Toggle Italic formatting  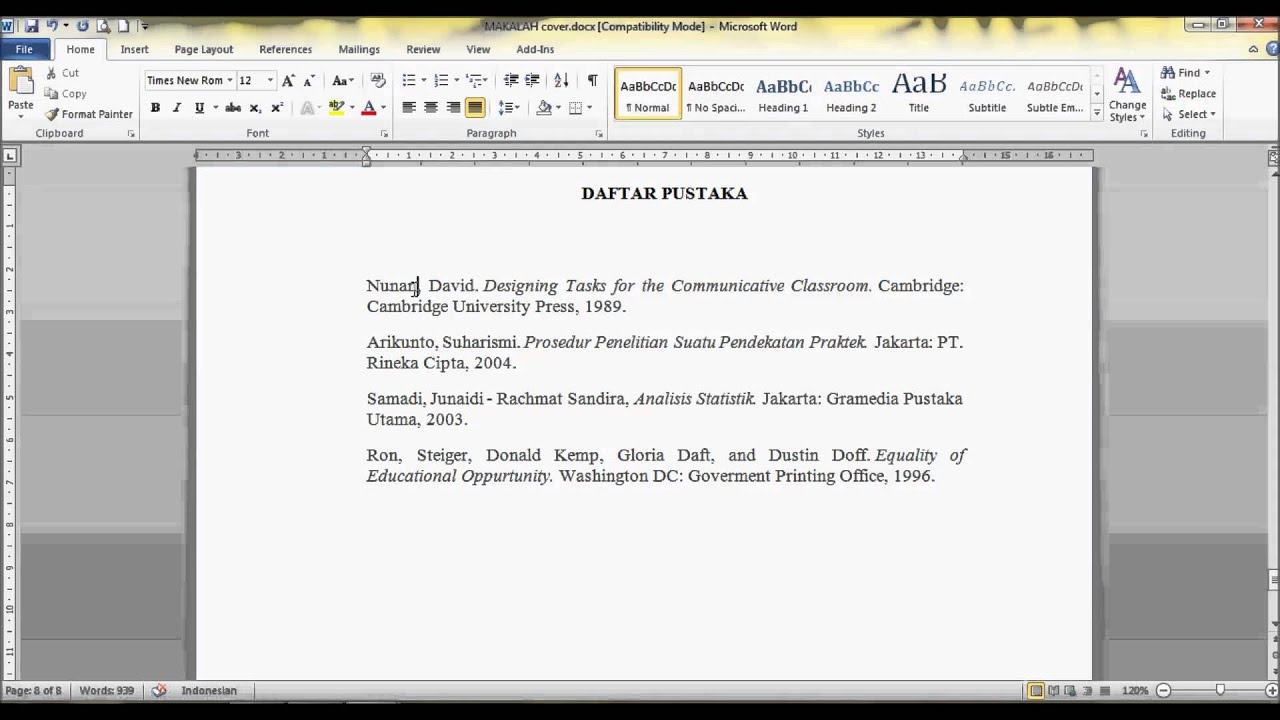tap(177, 108)
